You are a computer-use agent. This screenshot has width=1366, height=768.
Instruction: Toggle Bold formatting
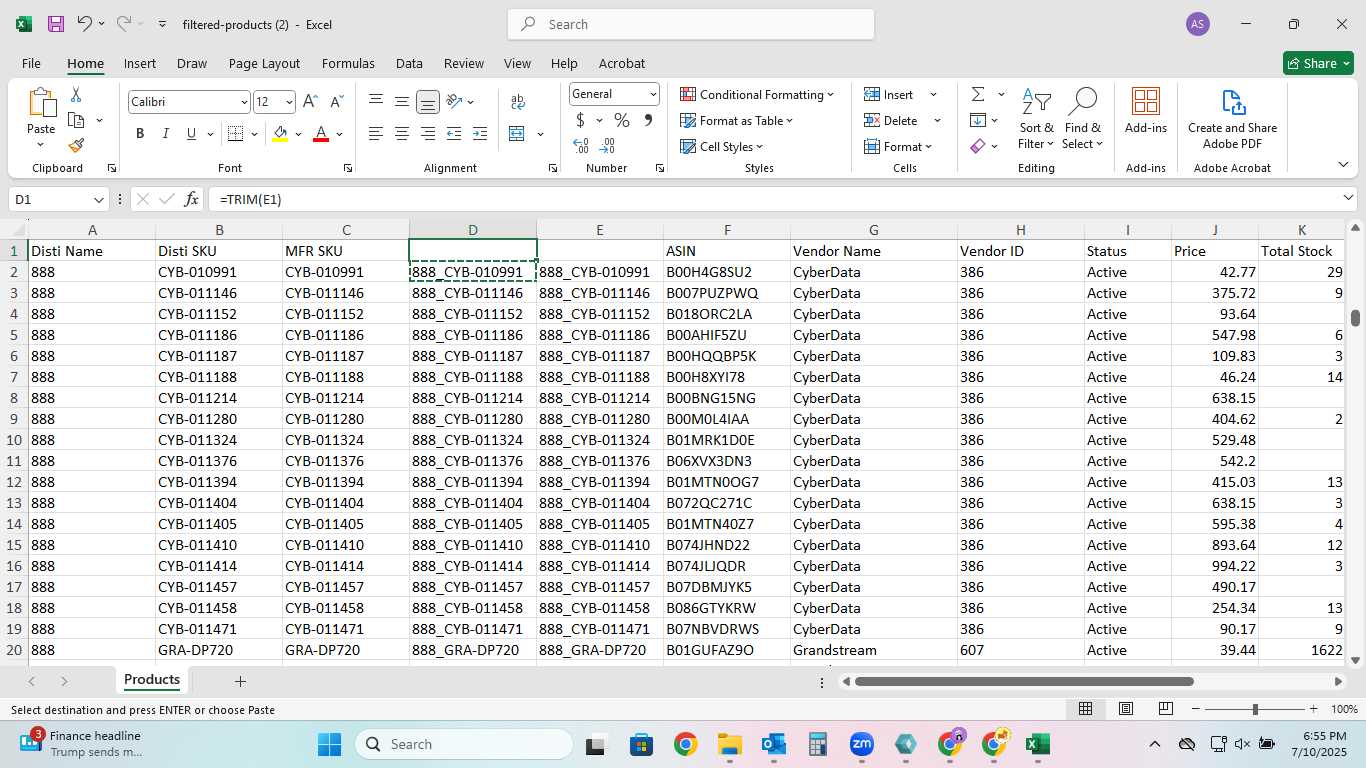[x=140, y=134]
